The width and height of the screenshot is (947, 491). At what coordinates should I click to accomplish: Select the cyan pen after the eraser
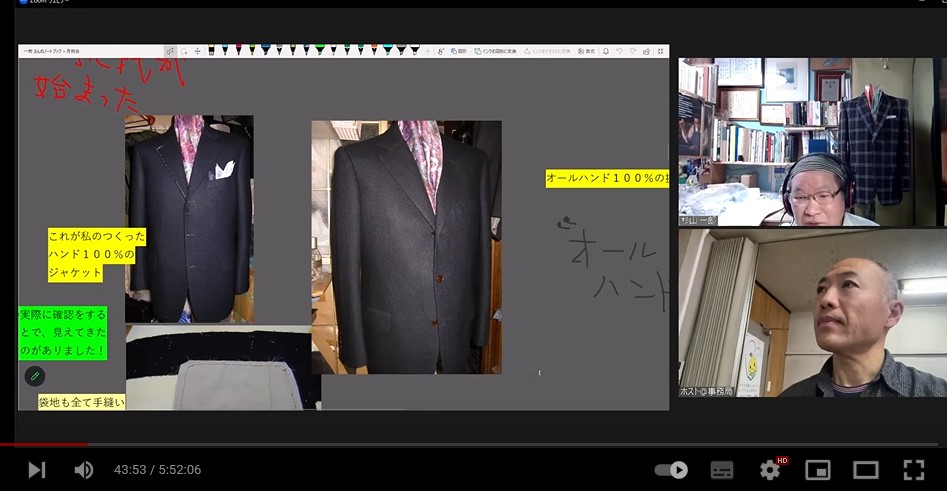pyautogui.click(x=225, y=51)
